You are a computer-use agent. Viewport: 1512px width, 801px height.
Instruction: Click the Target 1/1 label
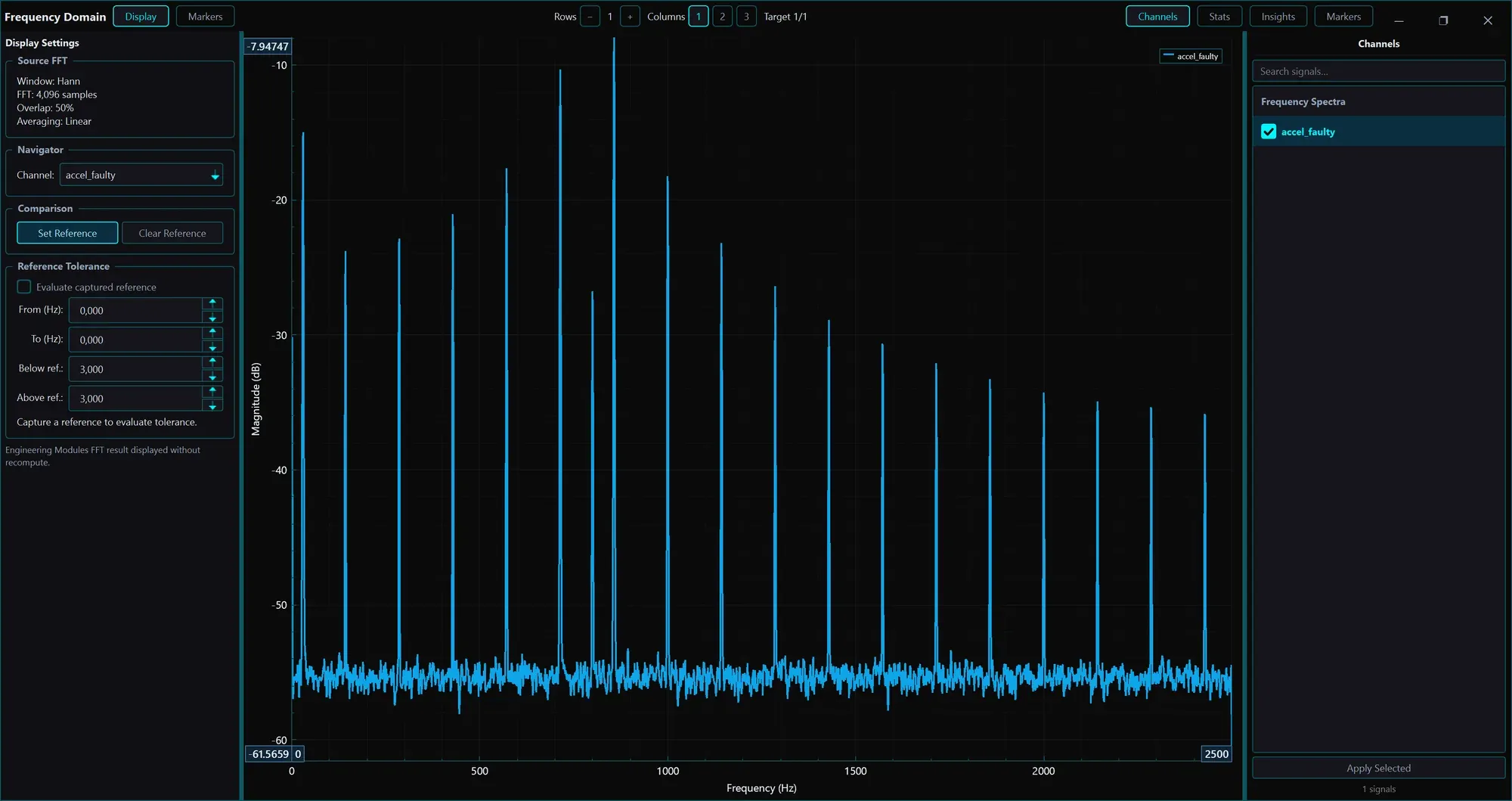(785, 17)
